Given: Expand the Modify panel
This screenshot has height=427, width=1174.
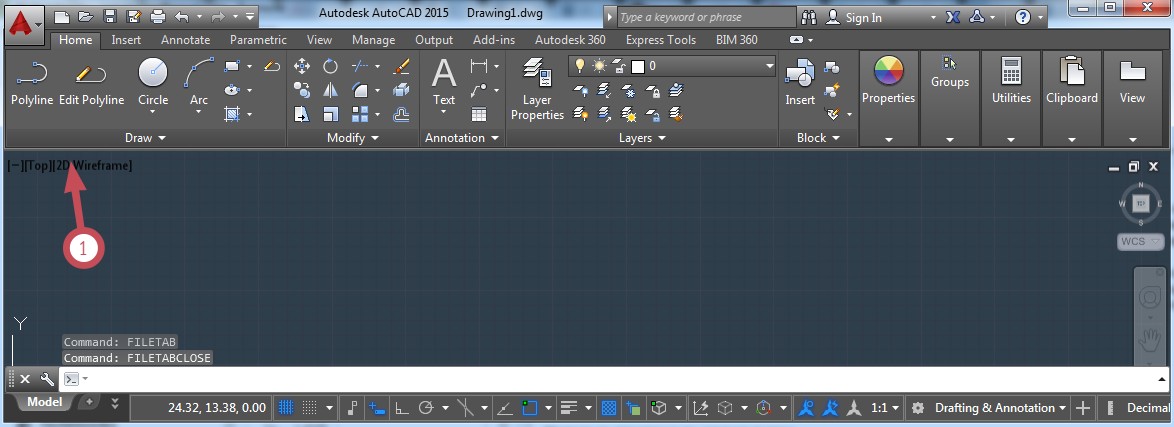Looking at the screenshot, I should 353,138.
